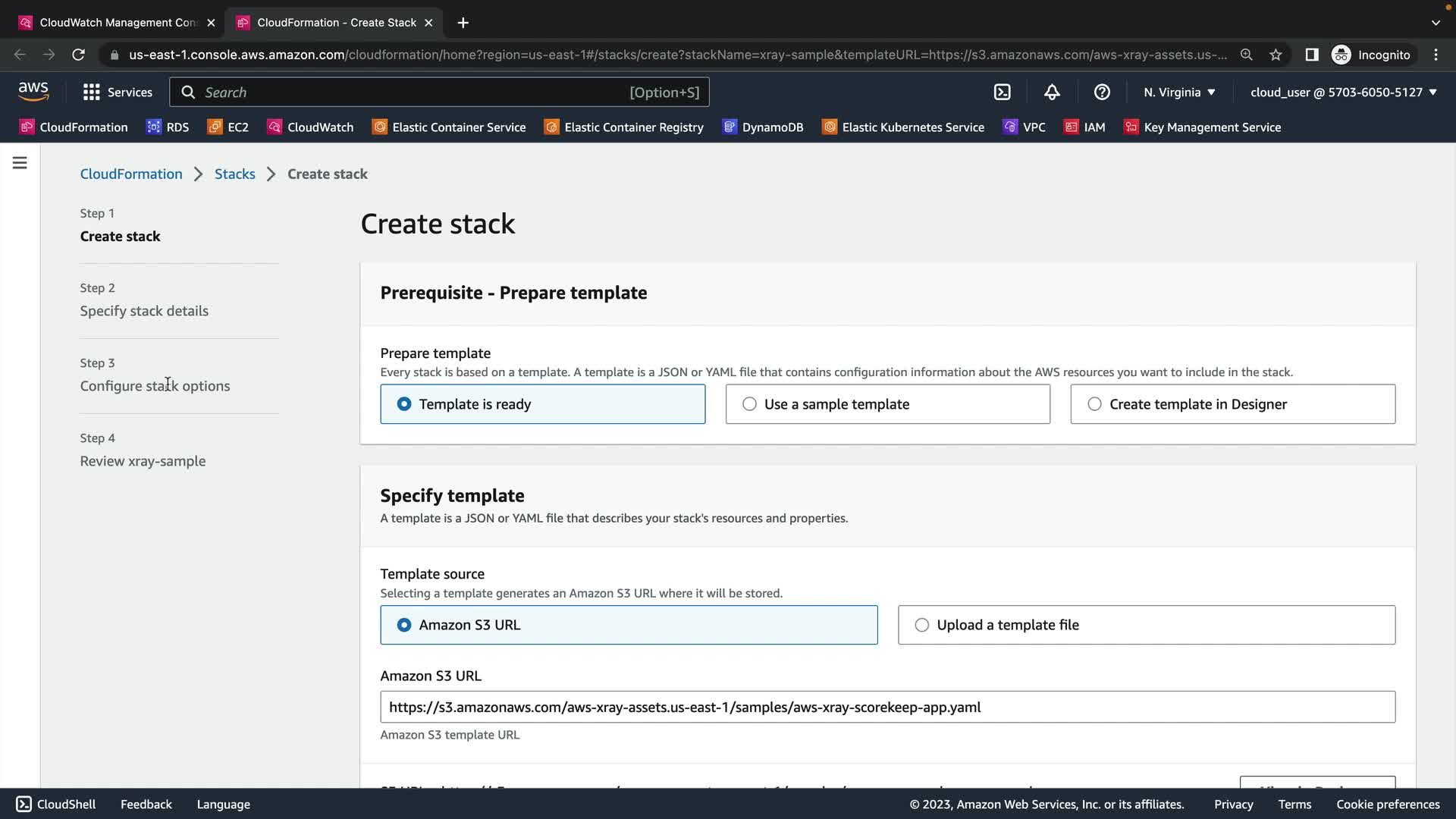Open the Language menu in the footer

pos(223,804)
